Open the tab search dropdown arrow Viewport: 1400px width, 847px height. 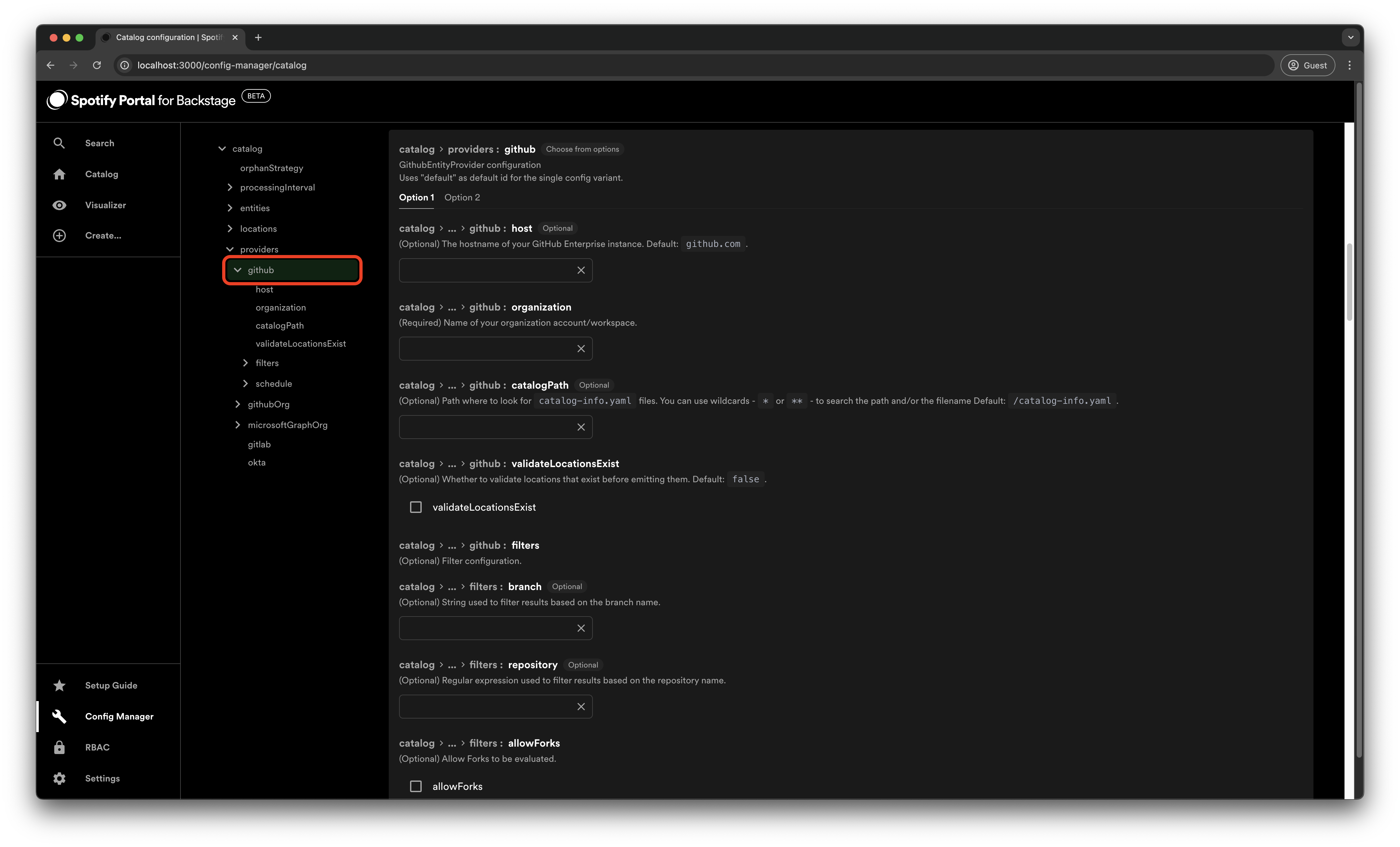(1351, 37)
